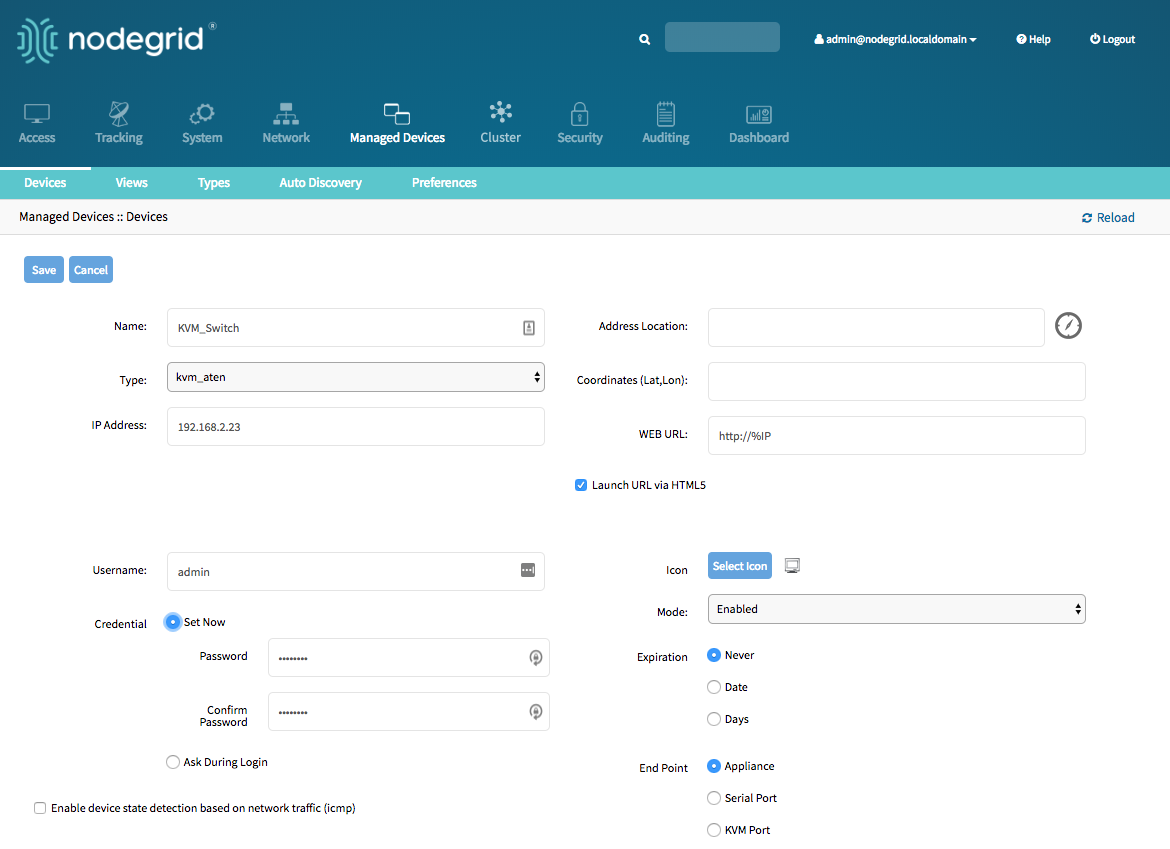The image size is (1170, 849).
Task: Select the Set Now credential option
Action: (x=172, y=622)
